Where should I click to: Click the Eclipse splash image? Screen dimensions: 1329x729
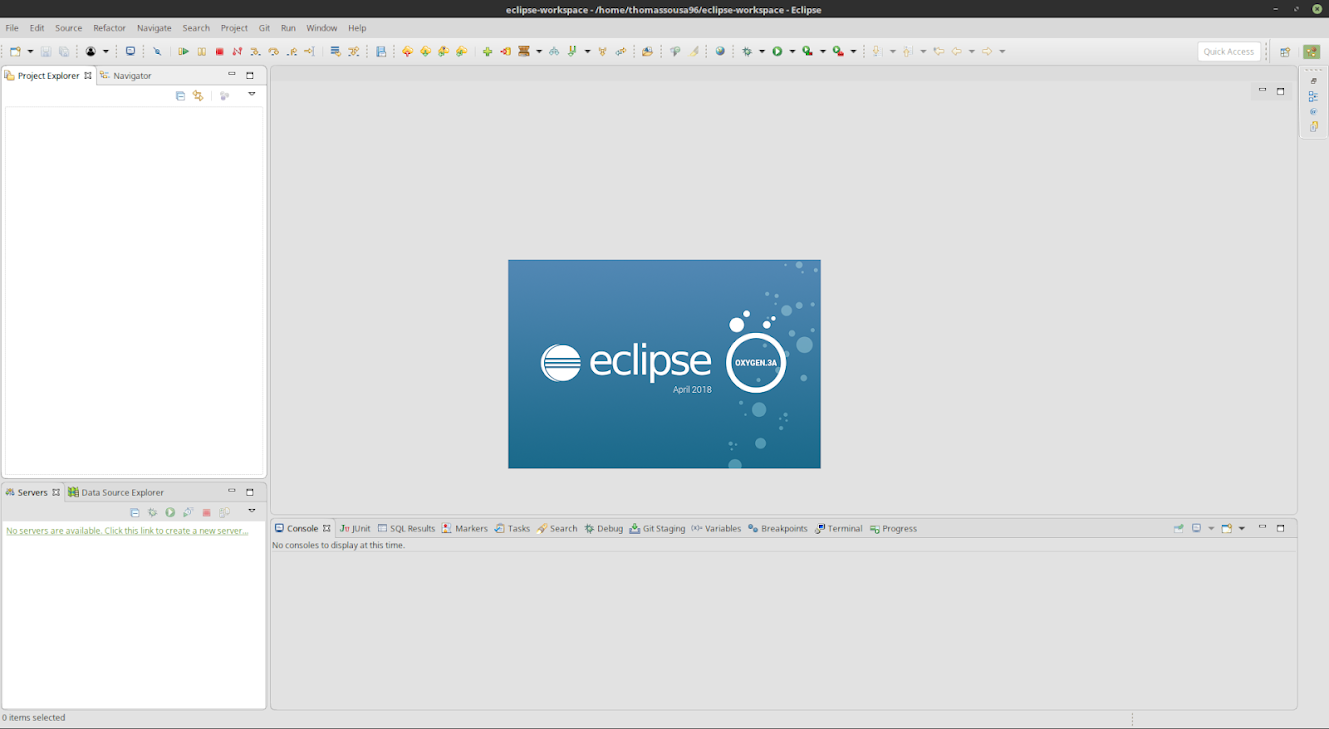click(664, 364)
